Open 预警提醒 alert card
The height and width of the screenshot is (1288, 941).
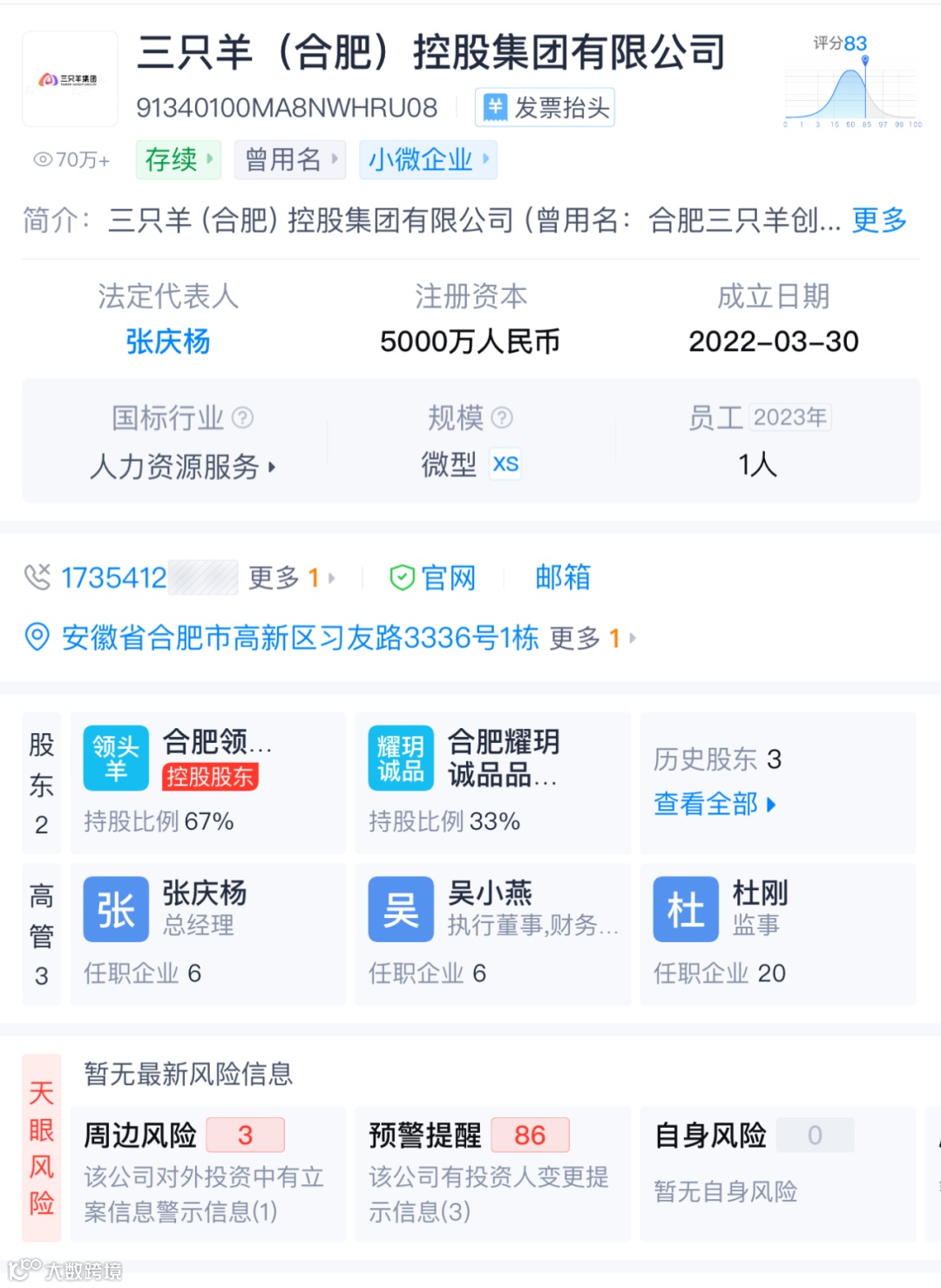[x=493, y=1174]
